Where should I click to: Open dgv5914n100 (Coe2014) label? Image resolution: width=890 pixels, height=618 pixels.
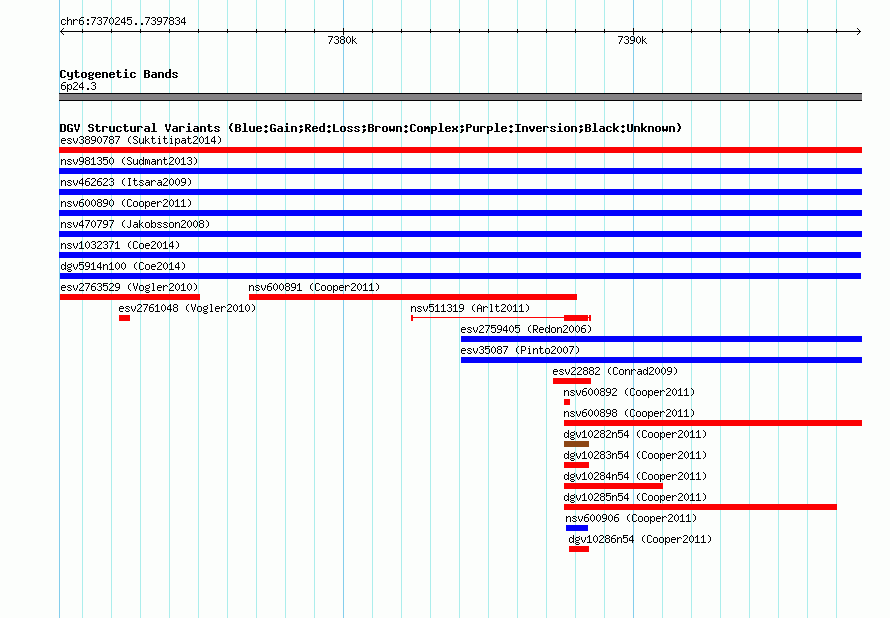tap(123, 266)
